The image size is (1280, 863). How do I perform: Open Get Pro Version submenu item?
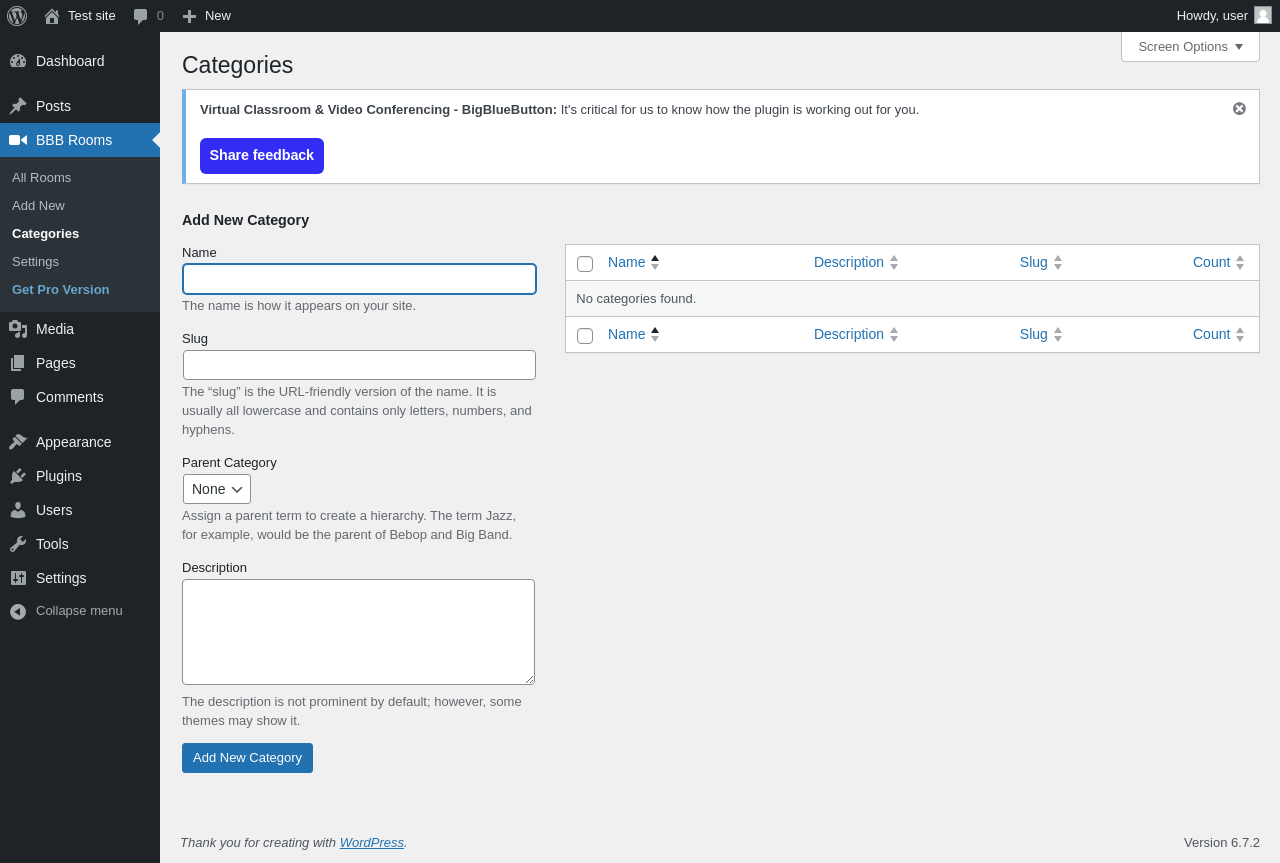pos(61,290)
